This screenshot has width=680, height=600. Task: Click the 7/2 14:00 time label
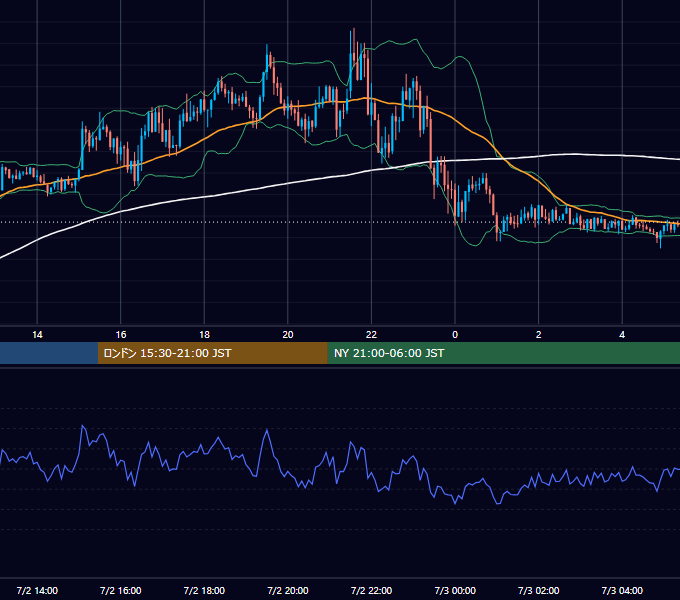tap(37, 590)
